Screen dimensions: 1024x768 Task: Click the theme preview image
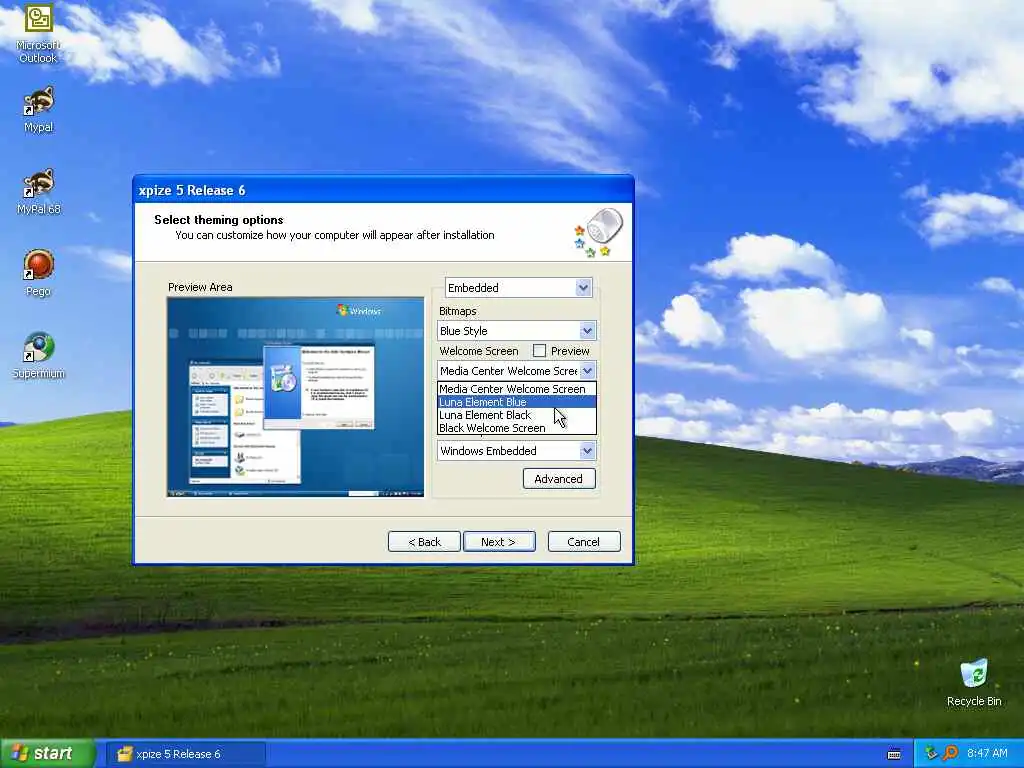click(x=295, y=397)
